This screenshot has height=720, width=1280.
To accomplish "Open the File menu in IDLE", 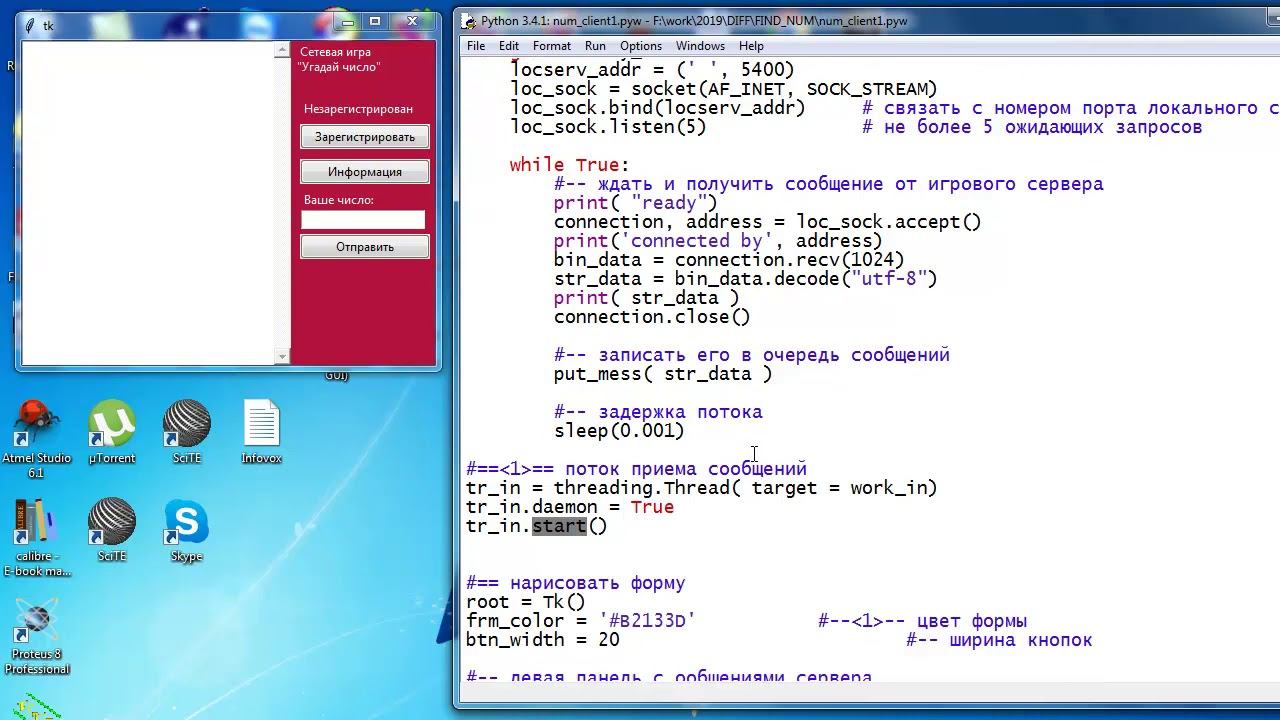I will pos(476,46).
